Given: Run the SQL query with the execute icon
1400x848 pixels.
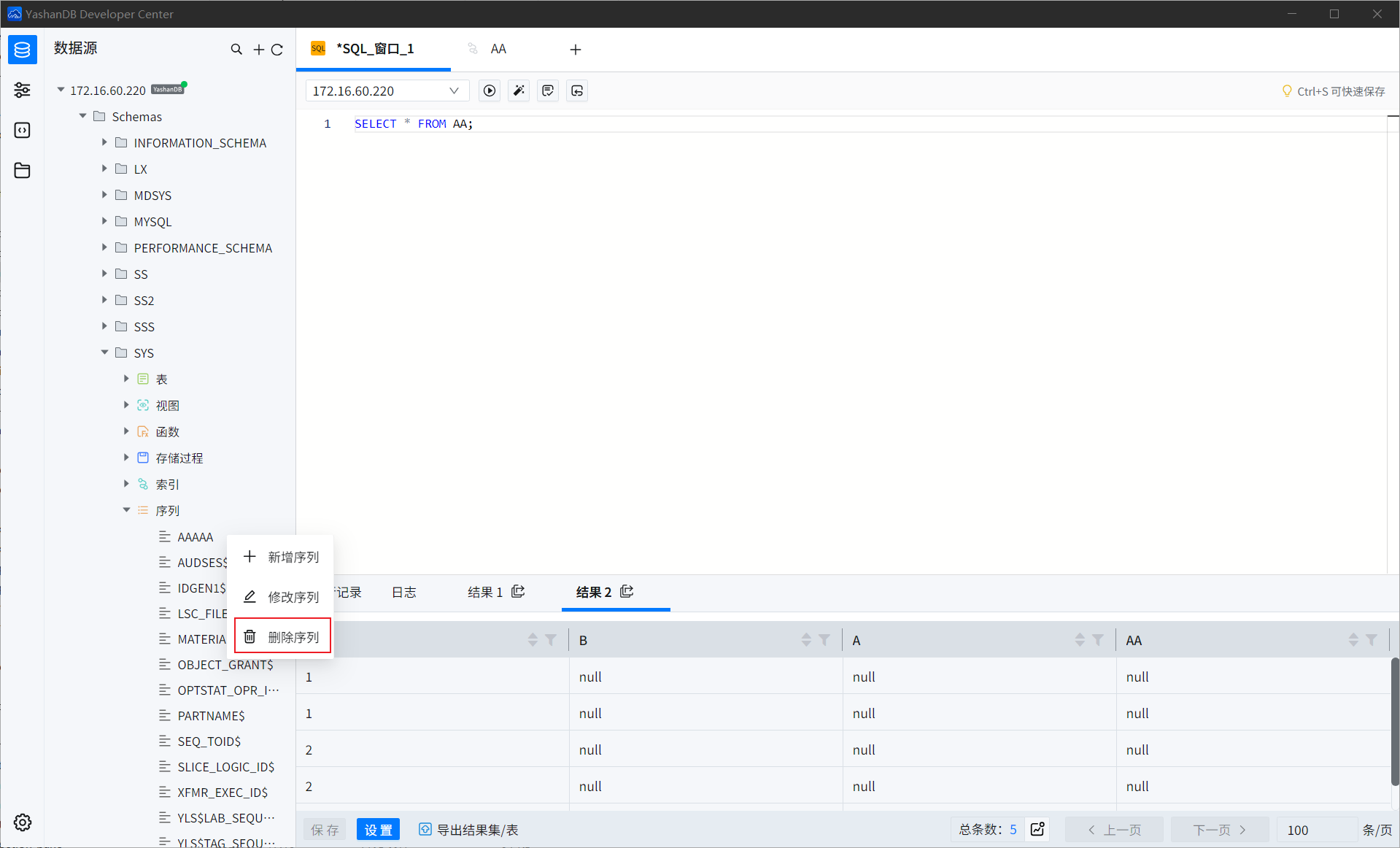Looking at the screenshot, I should point(489,90).
